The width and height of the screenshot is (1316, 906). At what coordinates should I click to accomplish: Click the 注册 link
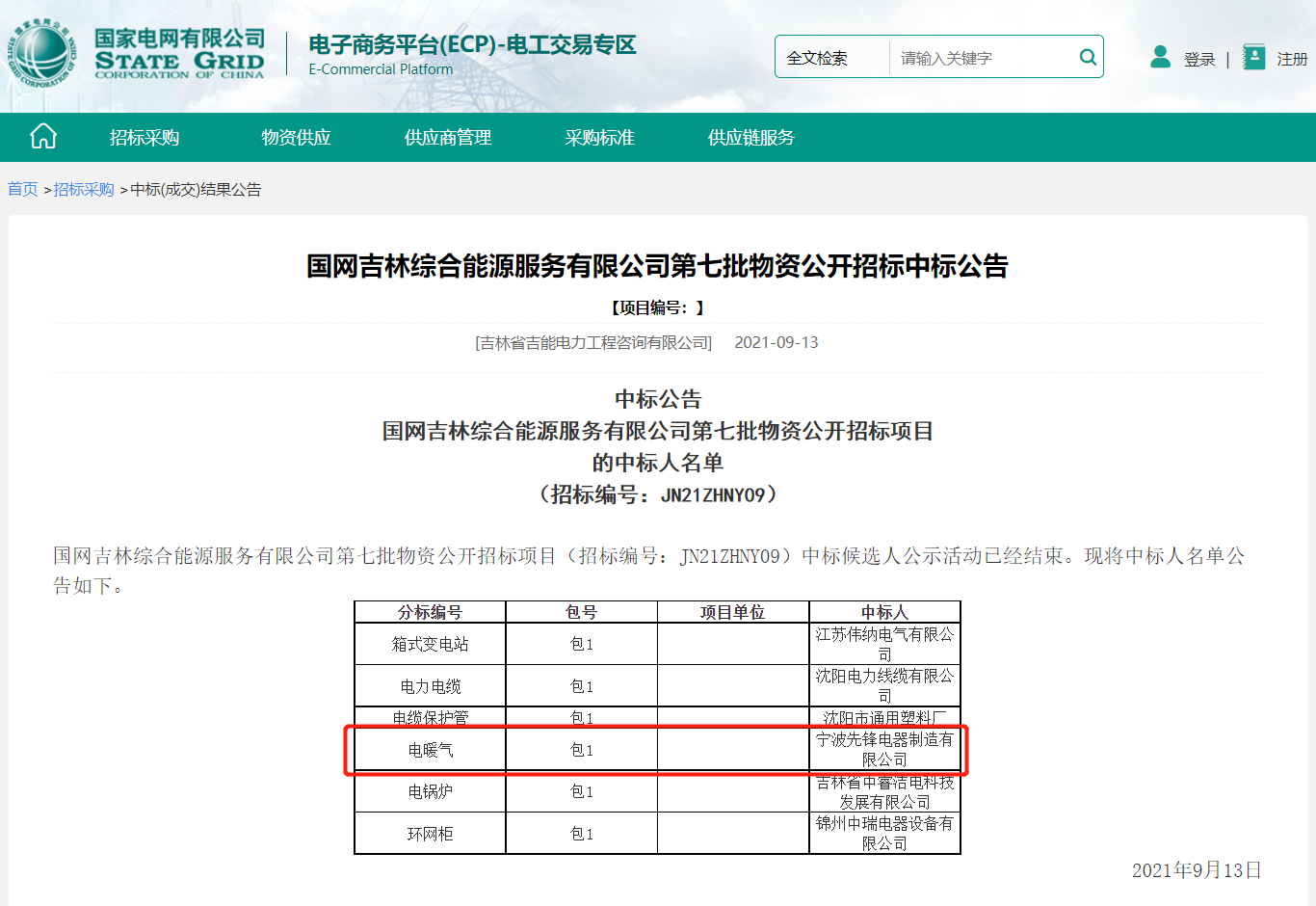[x=1292, y=60]
